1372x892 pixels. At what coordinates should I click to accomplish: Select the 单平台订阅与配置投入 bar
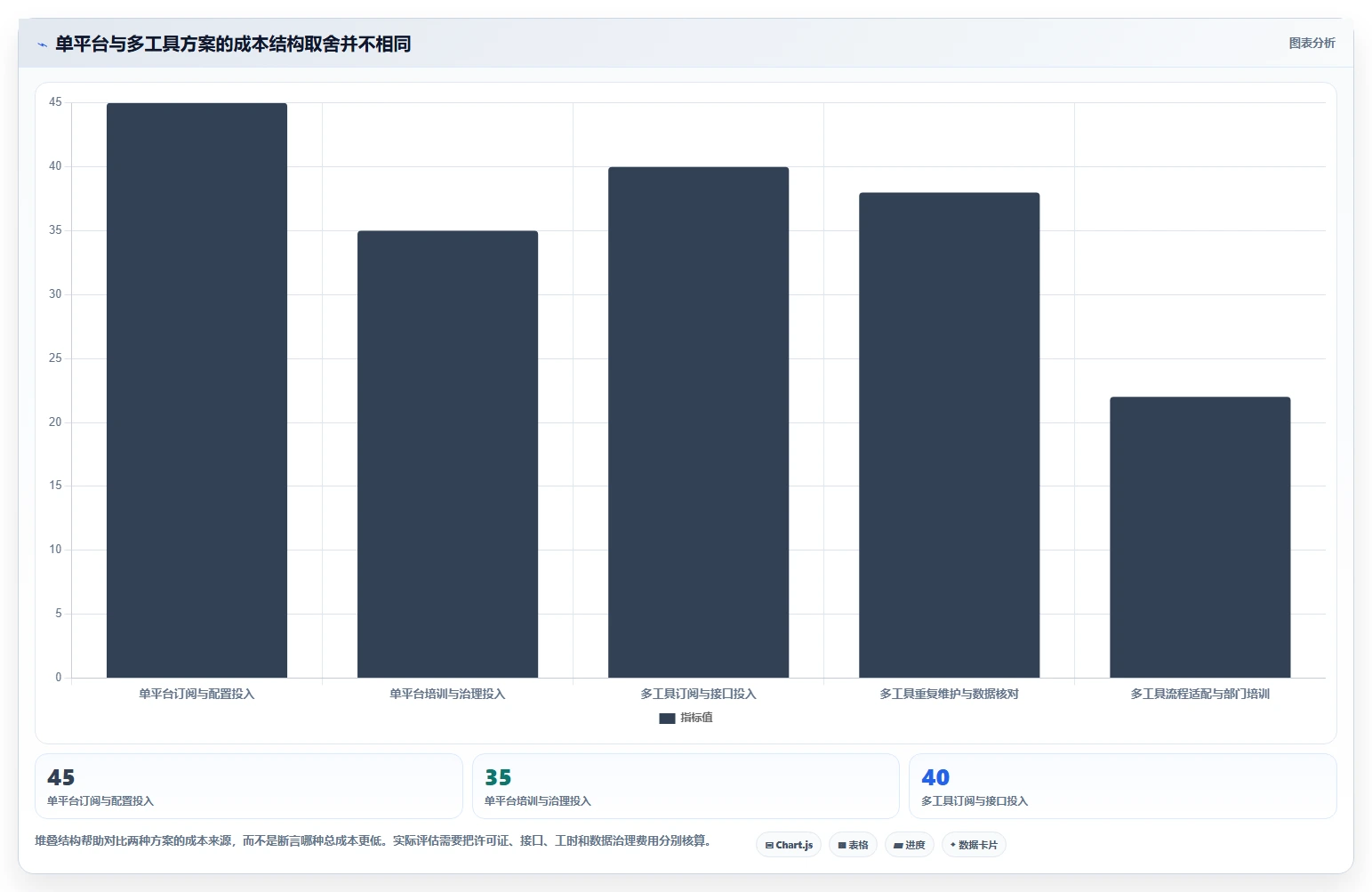pos(197,390)
